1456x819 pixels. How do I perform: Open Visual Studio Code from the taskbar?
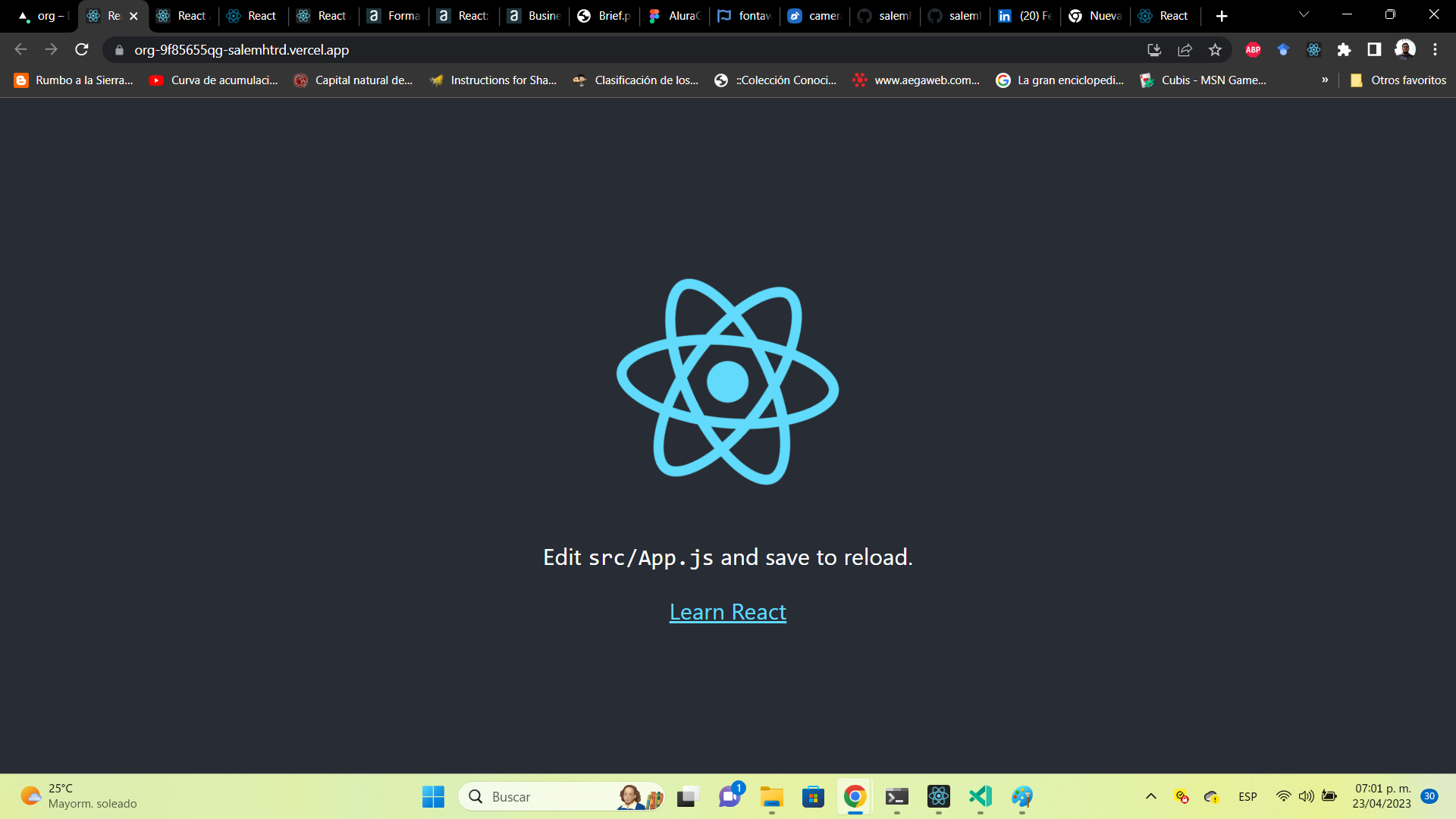point(981,796)
